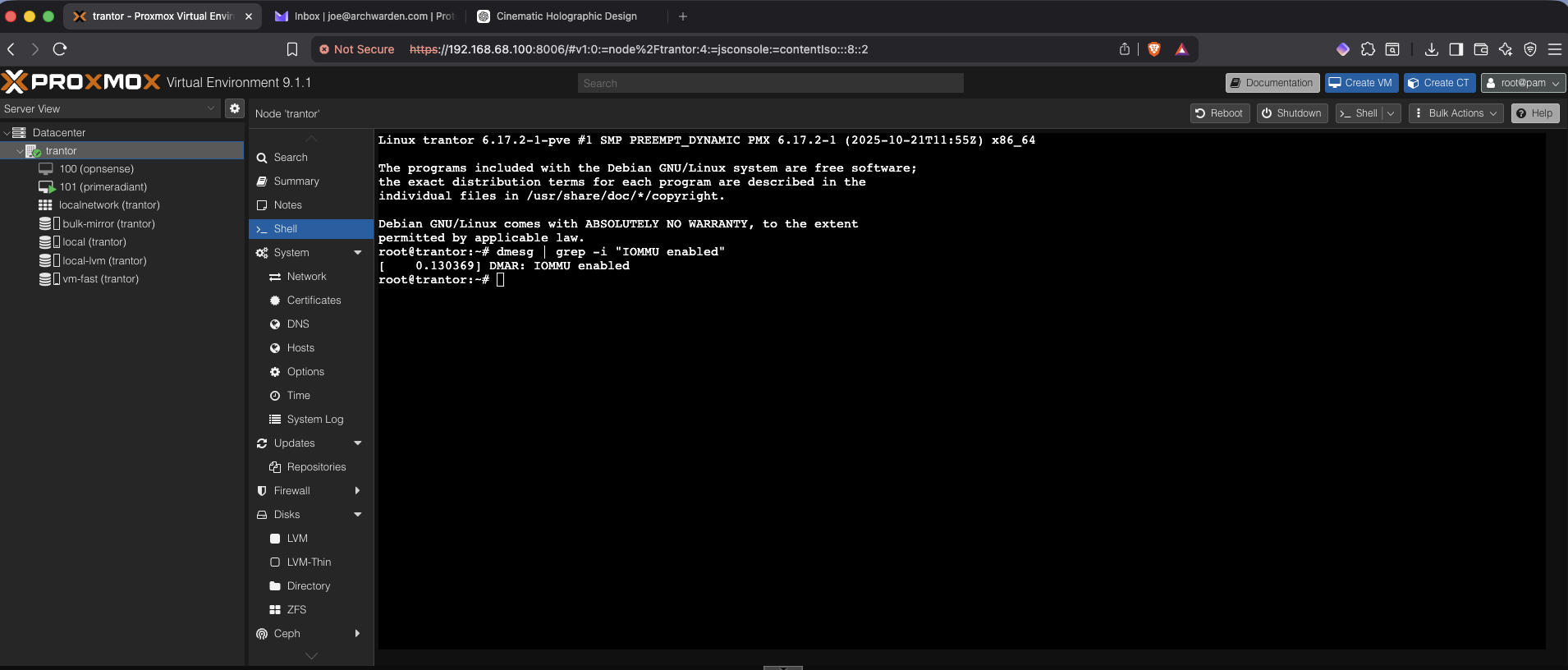Open Hosts settings
The width and height of the screenshot is (1568, 670).
tap(300, 347)
